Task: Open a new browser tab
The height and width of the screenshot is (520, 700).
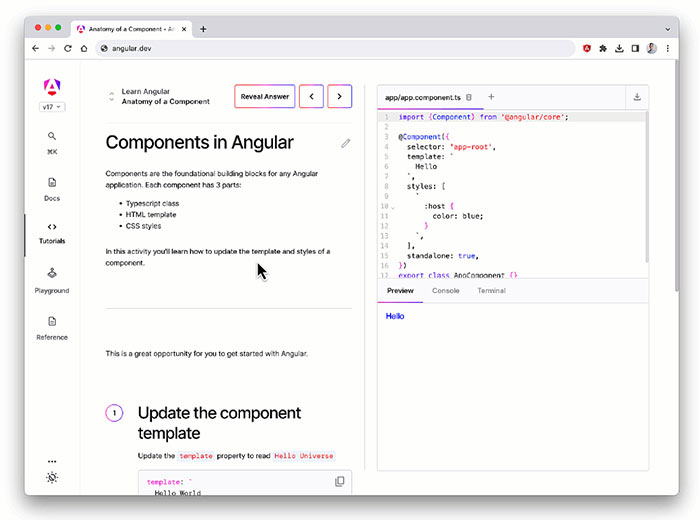Action: (x=203, y=29)
